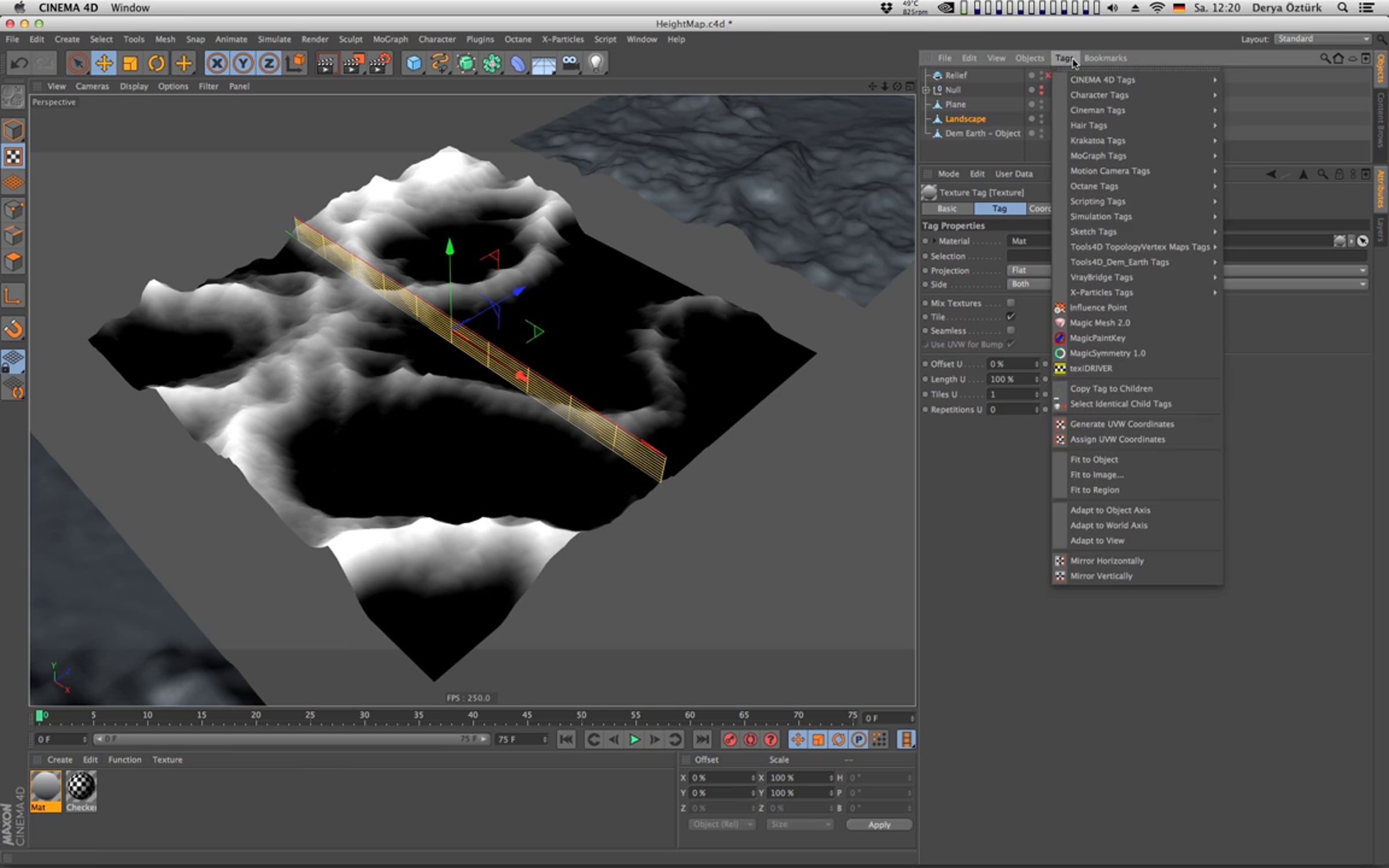Click the Wi-Fi status icon
1389x868 pixels.
pyautogui.click(x=1157, y=8)
